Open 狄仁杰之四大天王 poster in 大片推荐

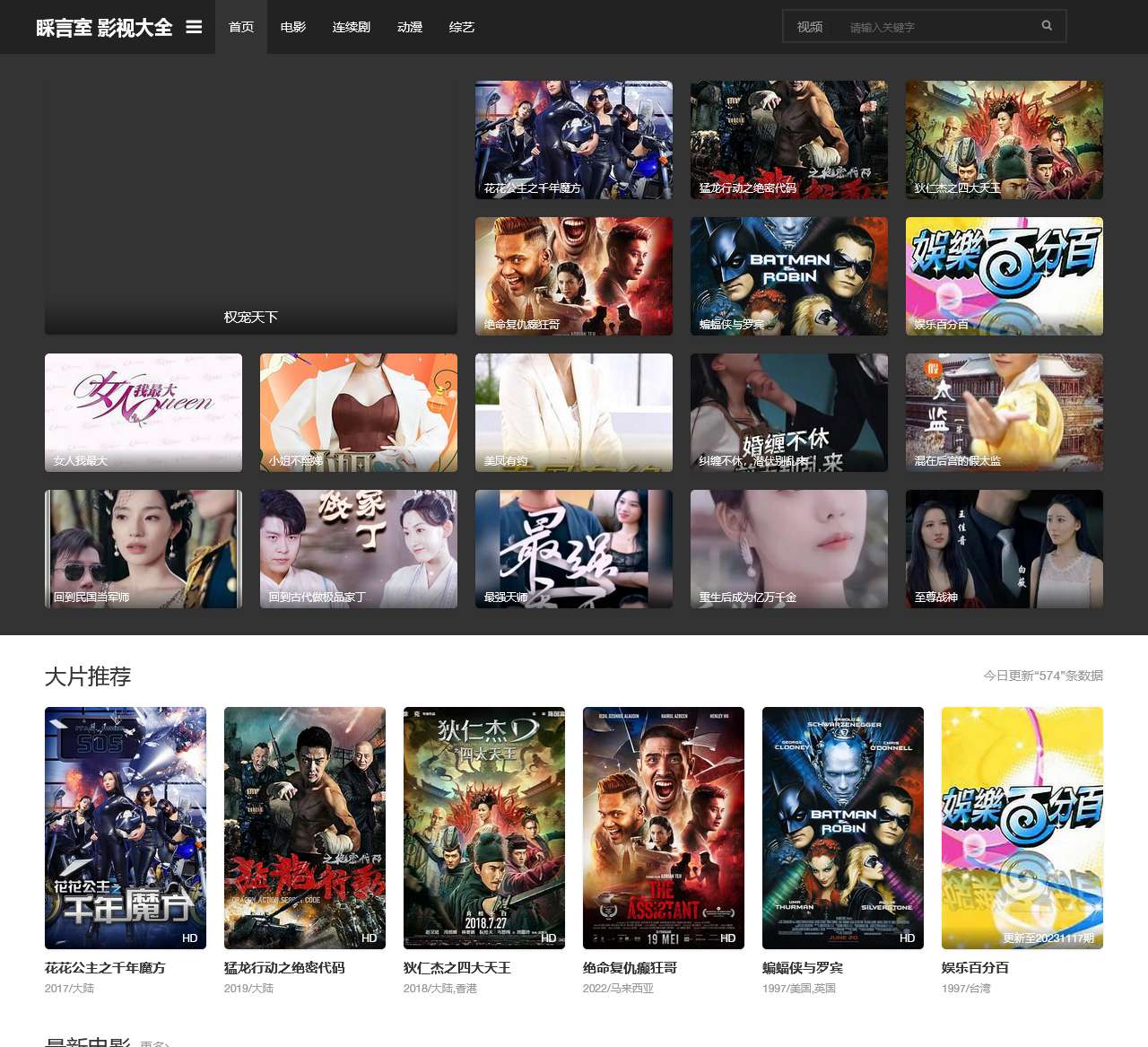484,828
